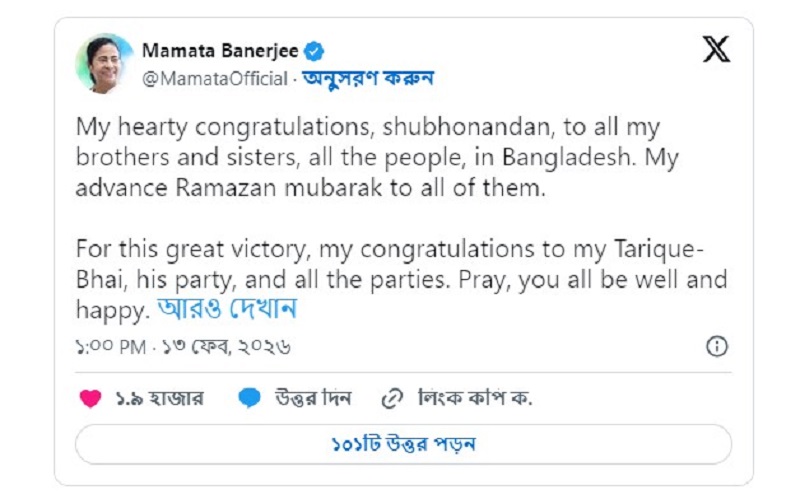
Task: Click the X logo in the tweet corner
Action: [716, 50]
